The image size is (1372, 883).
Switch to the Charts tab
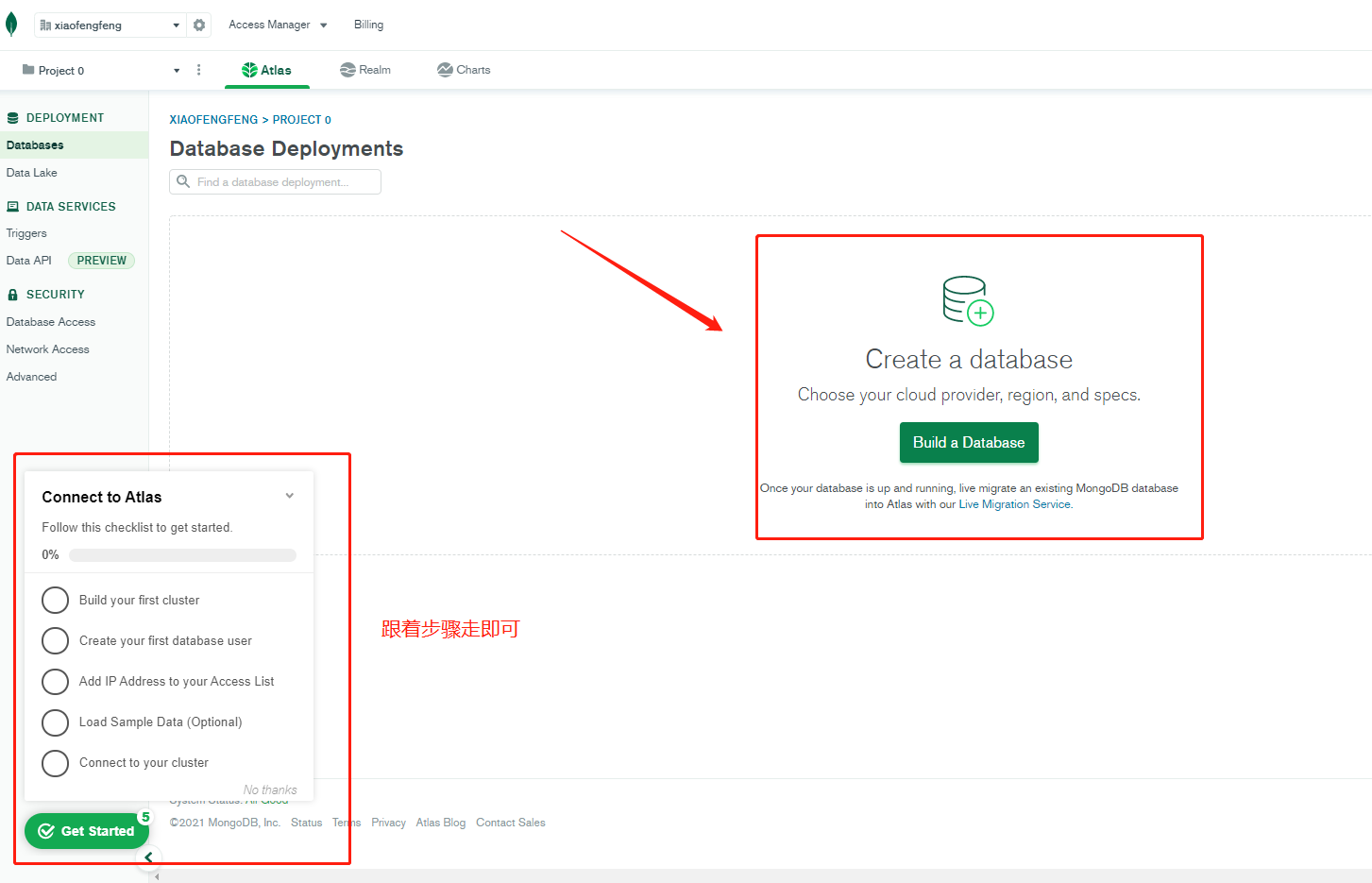(x=464, y=70)
